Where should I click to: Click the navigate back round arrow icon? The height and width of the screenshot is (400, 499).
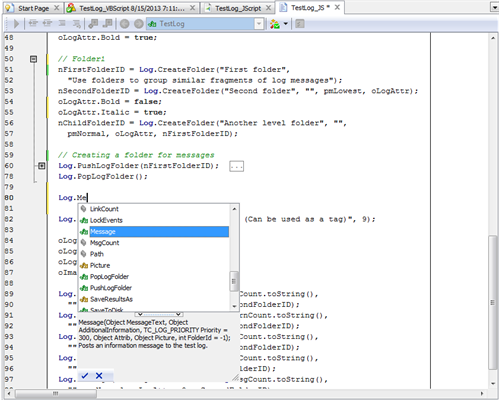[124, 24]
